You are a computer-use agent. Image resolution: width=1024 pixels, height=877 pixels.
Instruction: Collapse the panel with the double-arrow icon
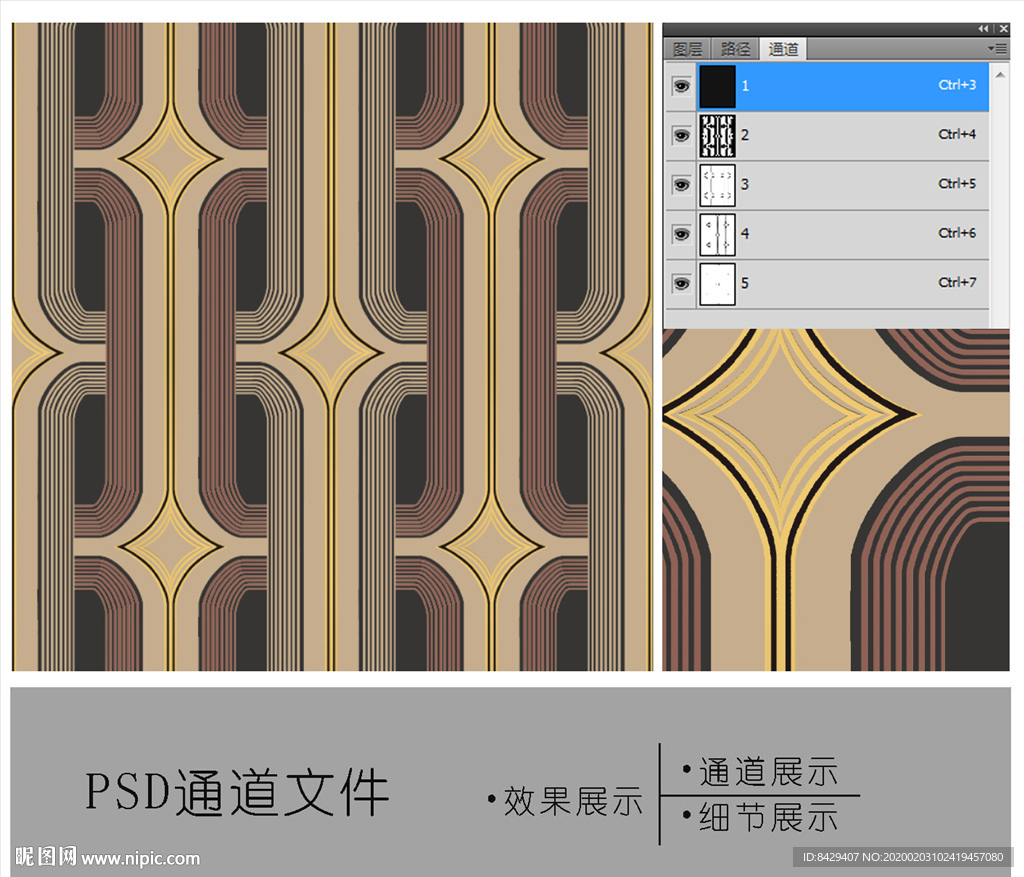tap(983, 29)
